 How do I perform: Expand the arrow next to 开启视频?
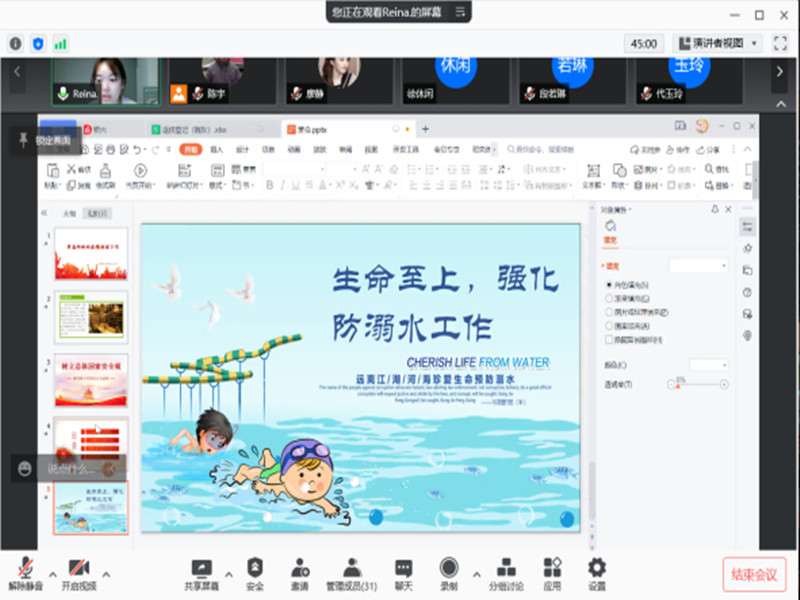coord(107,574)
